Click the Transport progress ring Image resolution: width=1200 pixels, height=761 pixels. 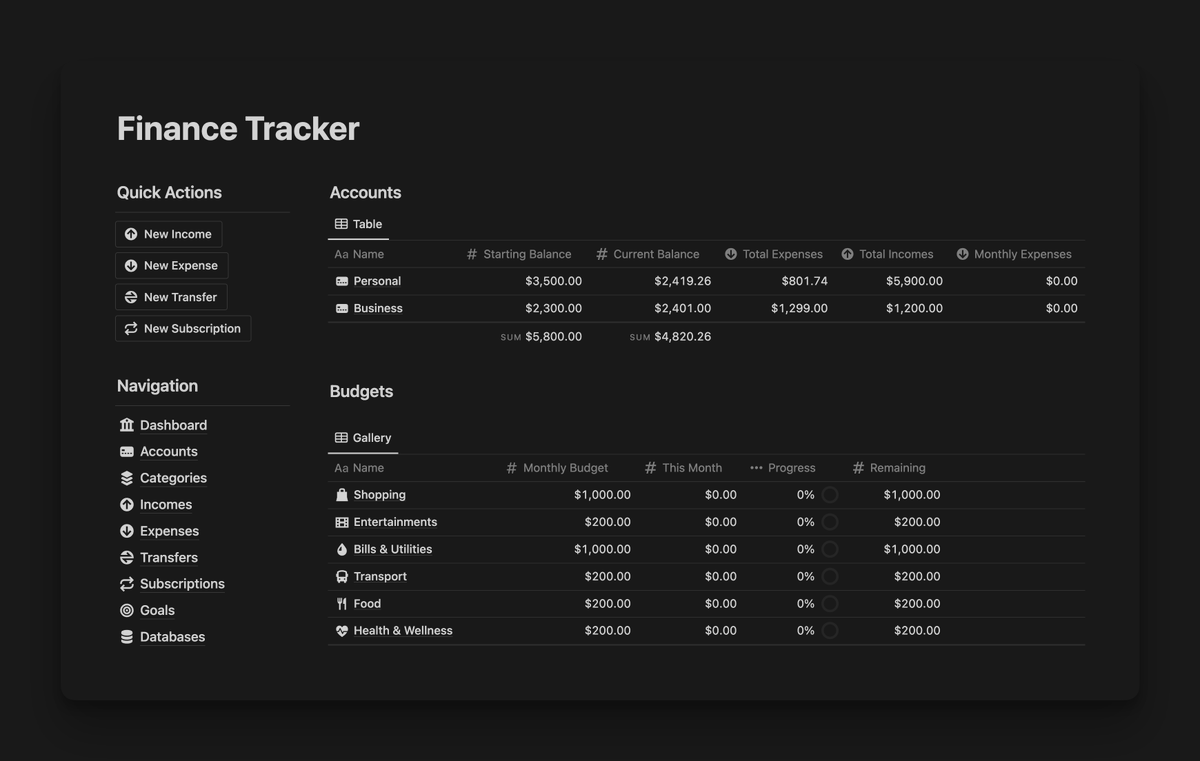[830, 576]
